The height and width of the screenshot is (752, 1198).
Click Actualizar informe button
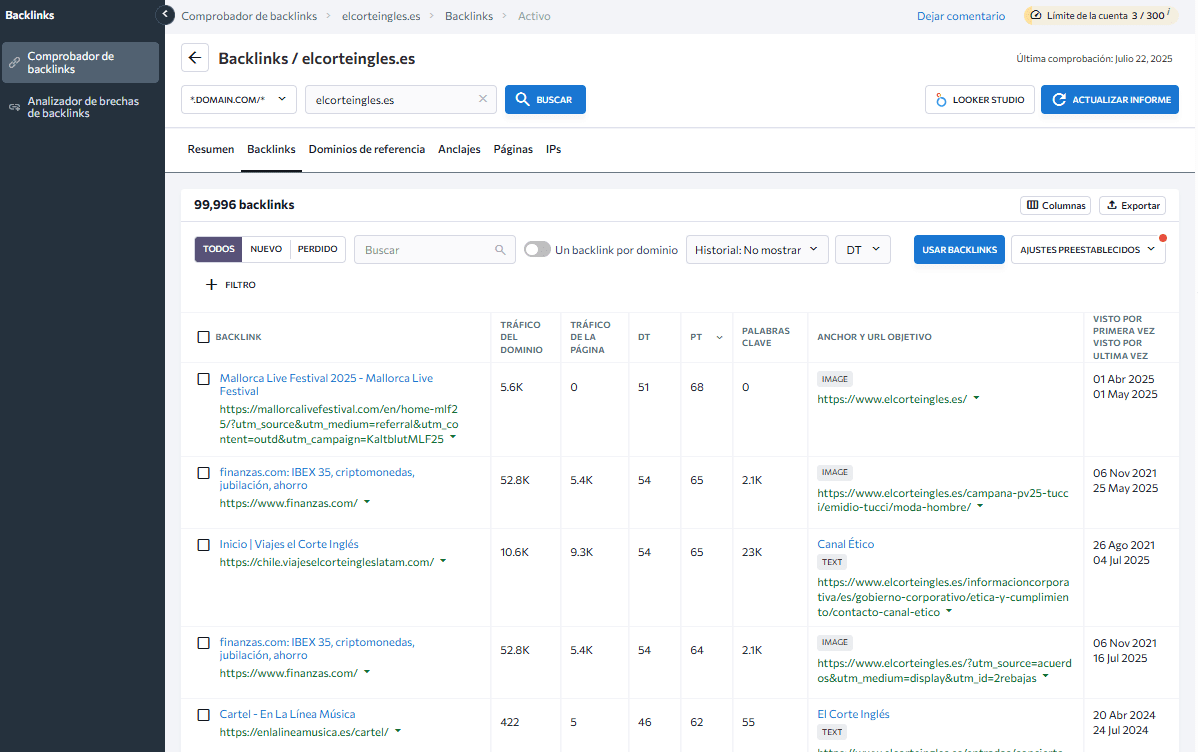pyautogui.click(x=1109, y=99)
